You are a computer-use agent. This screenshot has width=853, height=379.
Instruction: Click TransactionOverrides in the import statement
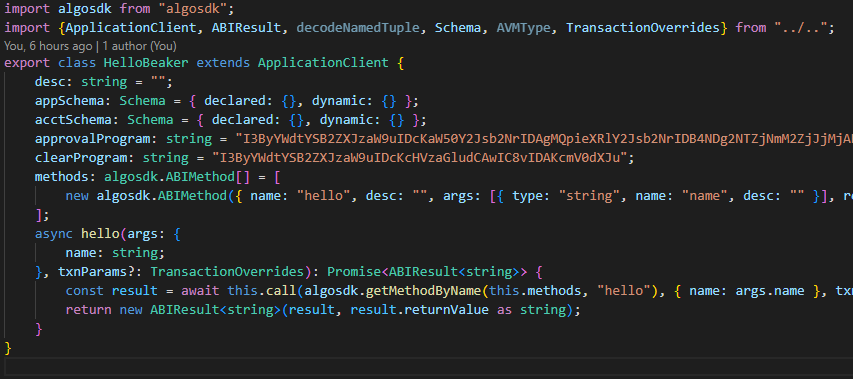[x=642, y=28]
